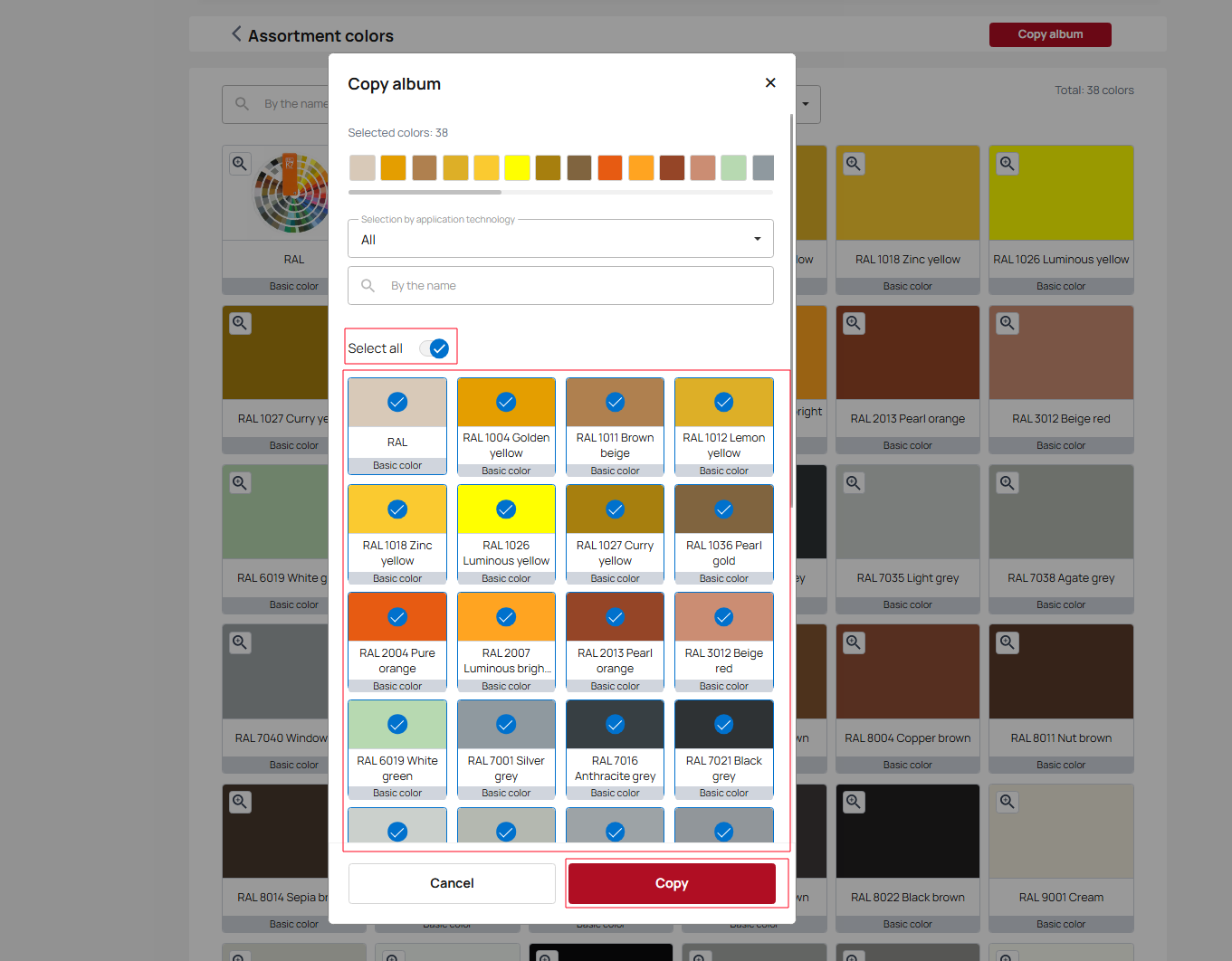Click the RAL 7035 Light grey label

click(907, 578)
